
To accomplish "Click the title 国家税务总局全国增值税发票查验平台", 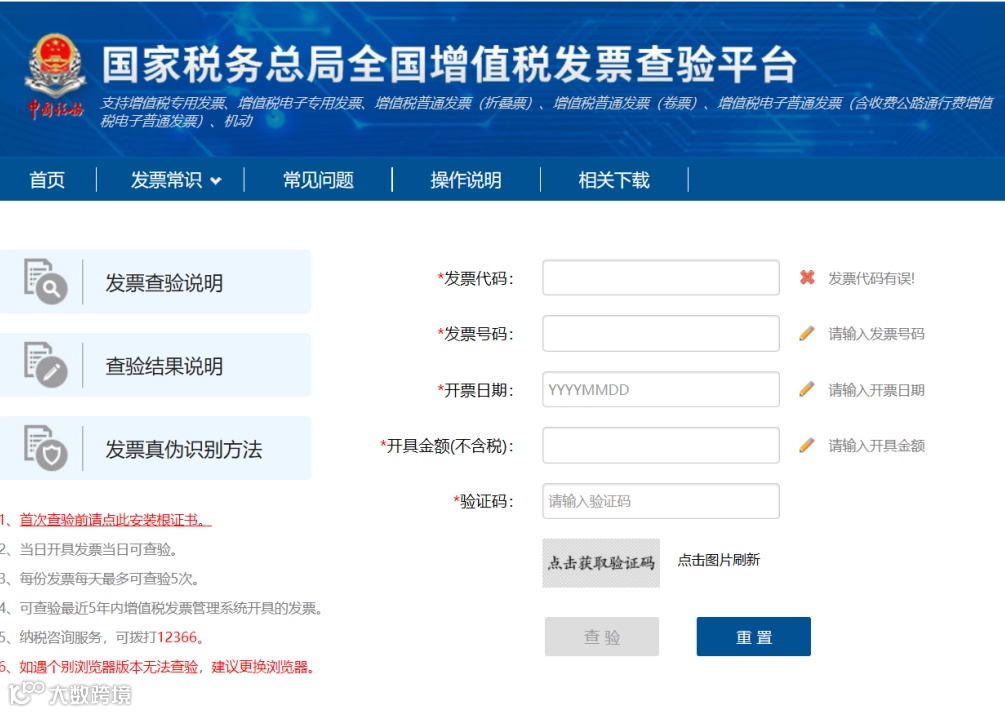I will point(449,65).
